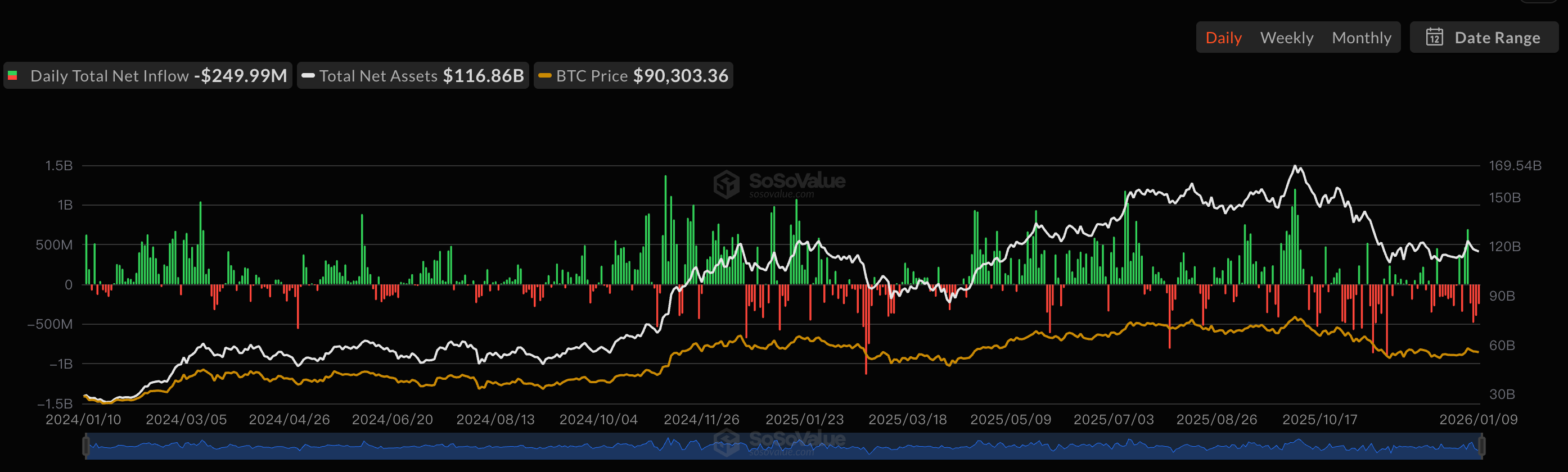Click the $90,303.36 BTC price value
1568x472 pixels.
681,76
